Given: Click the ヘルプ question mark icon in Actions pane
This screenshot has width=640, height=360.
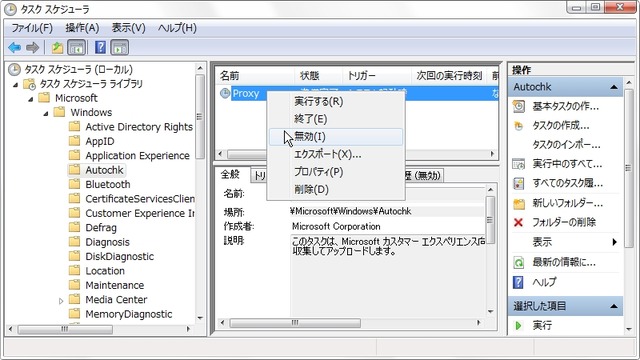Looking at the screenshot, I should coord(518,282).
